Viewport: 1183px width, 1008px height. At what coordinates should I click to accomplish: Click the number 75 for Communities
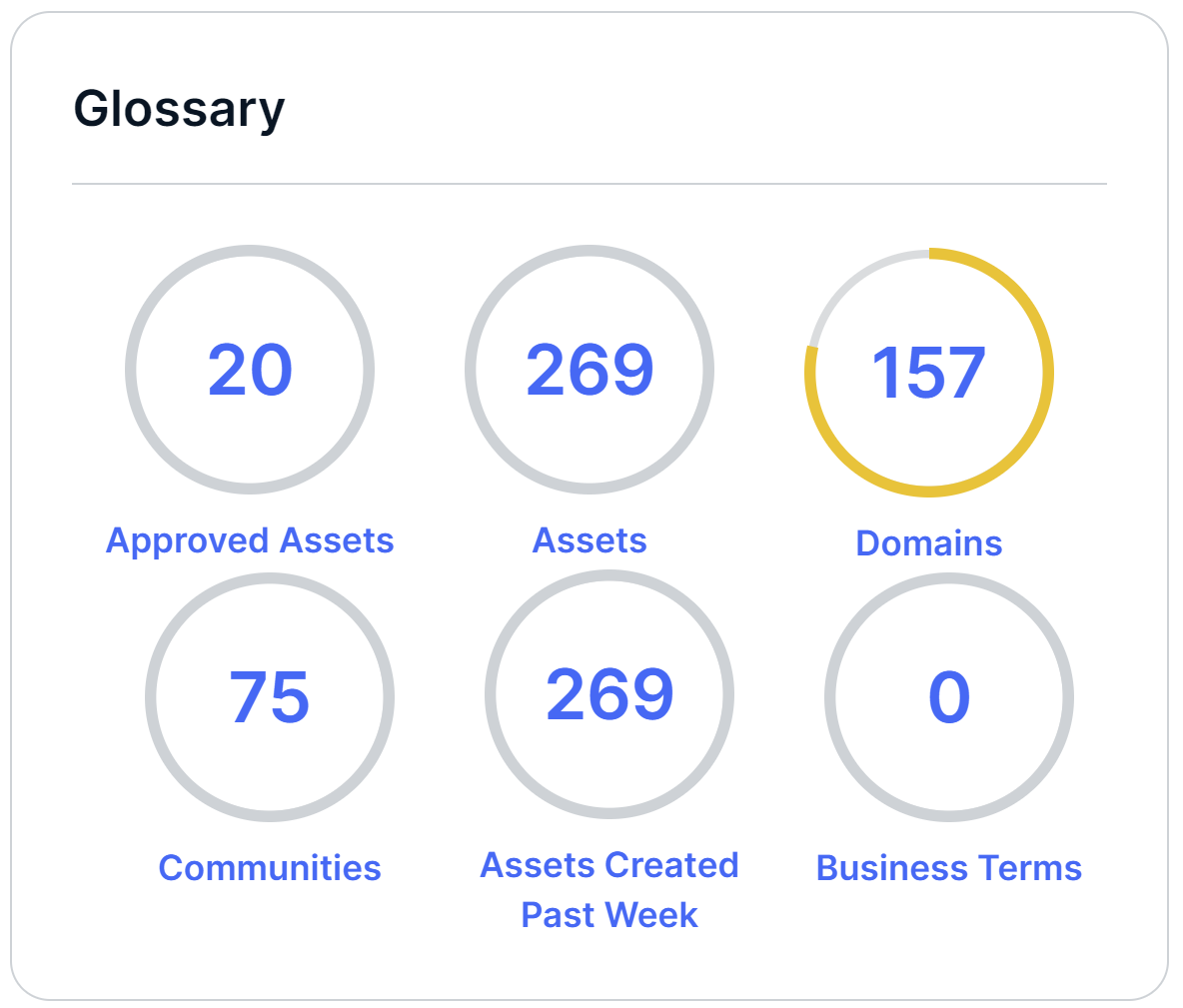(270, 697)
